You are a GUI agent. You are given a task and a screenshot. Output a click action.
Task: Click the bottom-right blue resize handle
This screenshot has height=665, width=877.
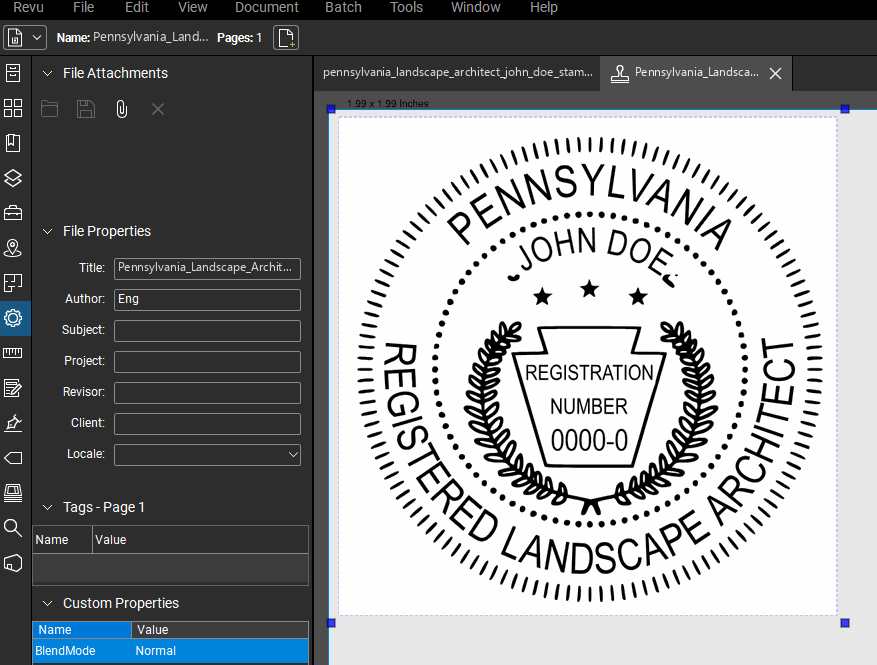tap(845, 622)
